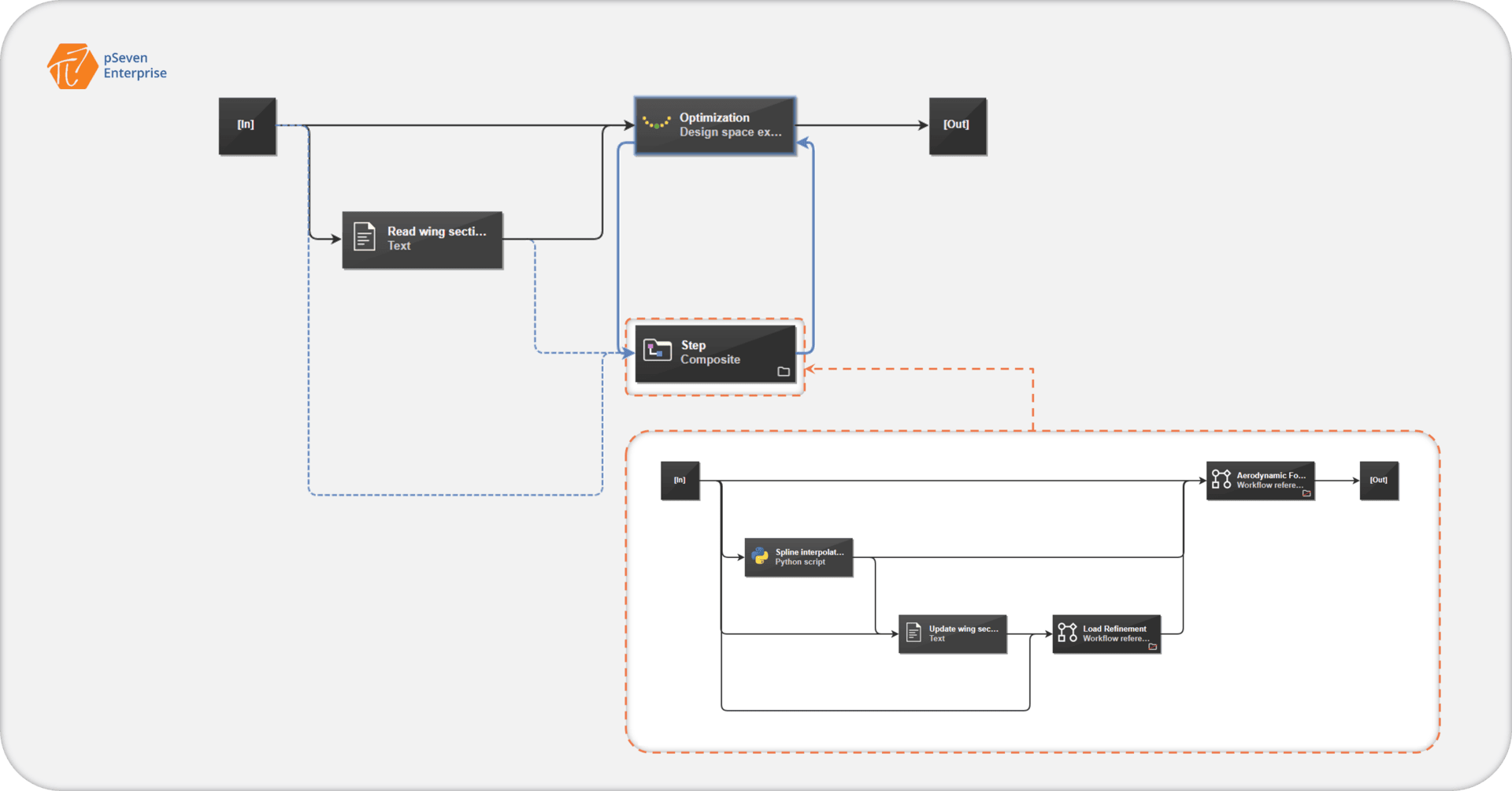Viewport: 1512px width, 791px height.
Task: Select the Update wing sec... block label
Action: tap(963, 629)
